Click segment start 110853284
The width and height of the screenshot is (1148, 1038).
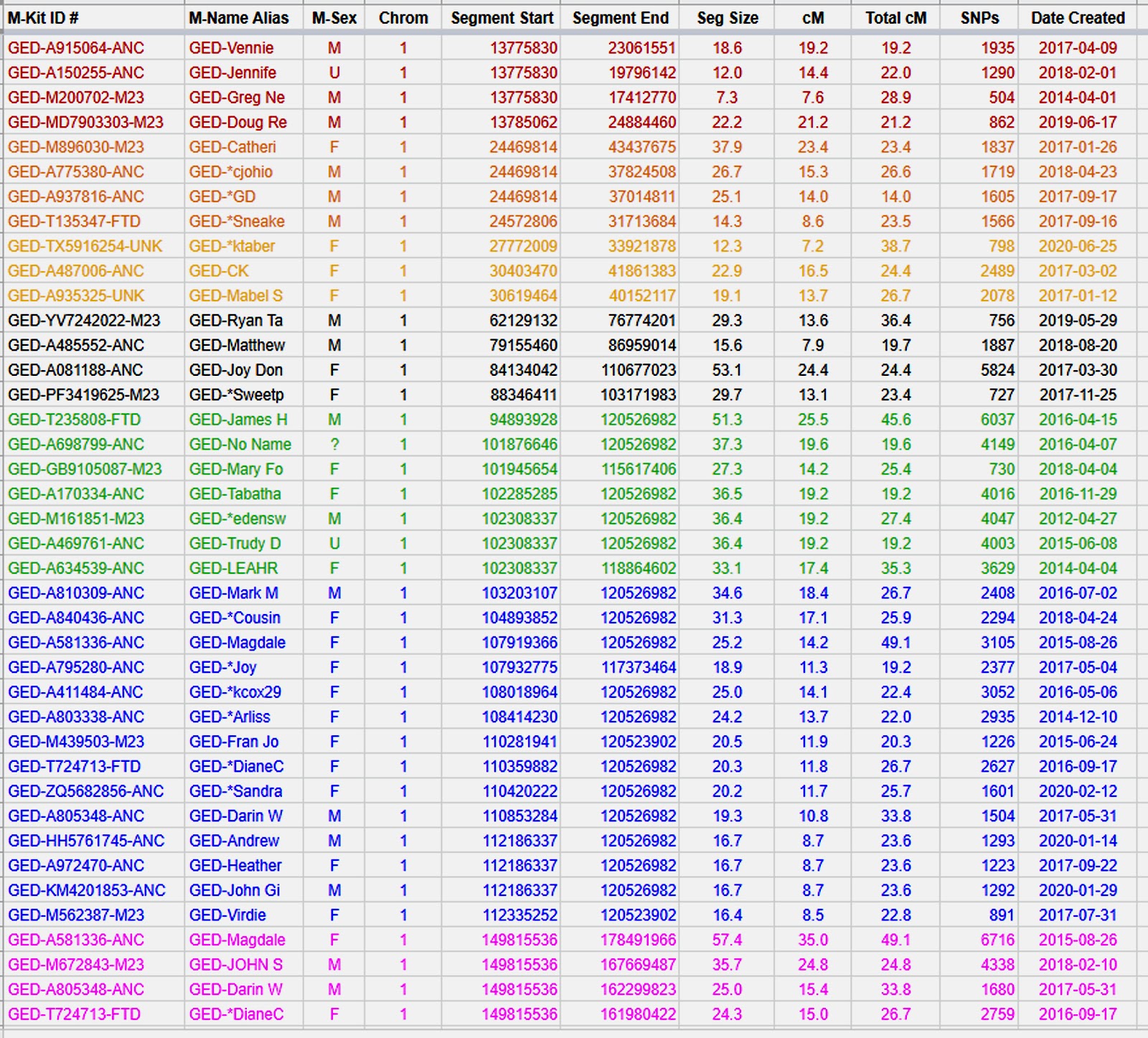coord(519,816)
